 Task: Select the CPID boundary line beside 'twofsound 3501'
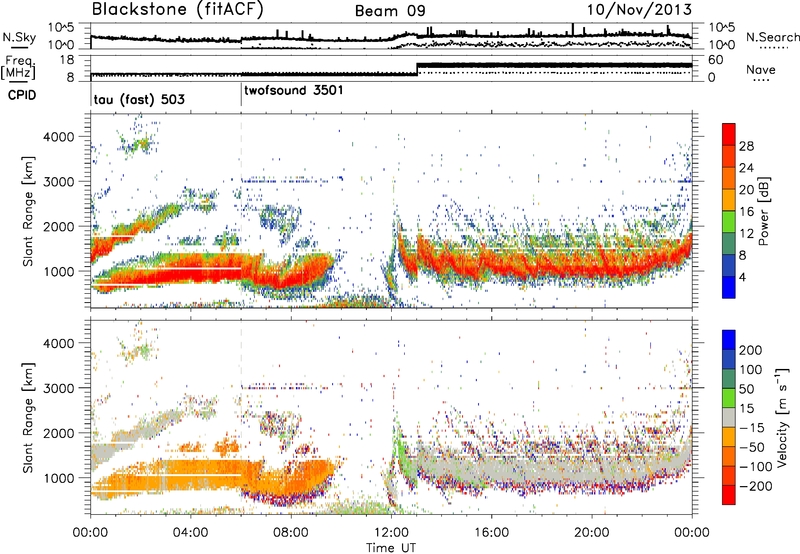pyautogui.click(x=241, y=93)
